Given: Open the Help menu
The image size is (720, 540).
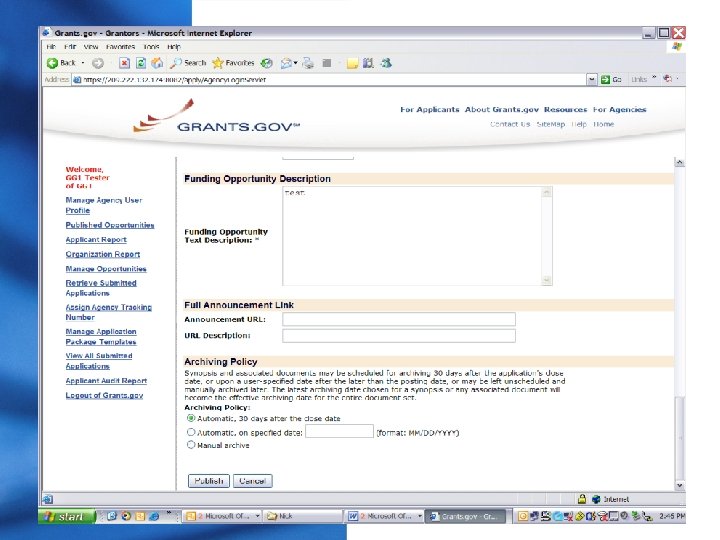Looking at the screenshot, I should [x=174, y=47].
